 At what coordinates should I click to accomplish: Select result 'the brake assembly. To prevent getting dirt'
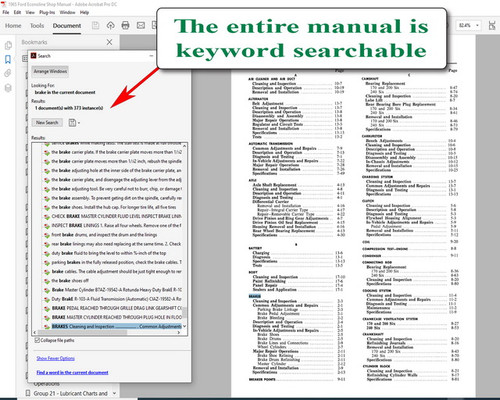coord(116,198)
